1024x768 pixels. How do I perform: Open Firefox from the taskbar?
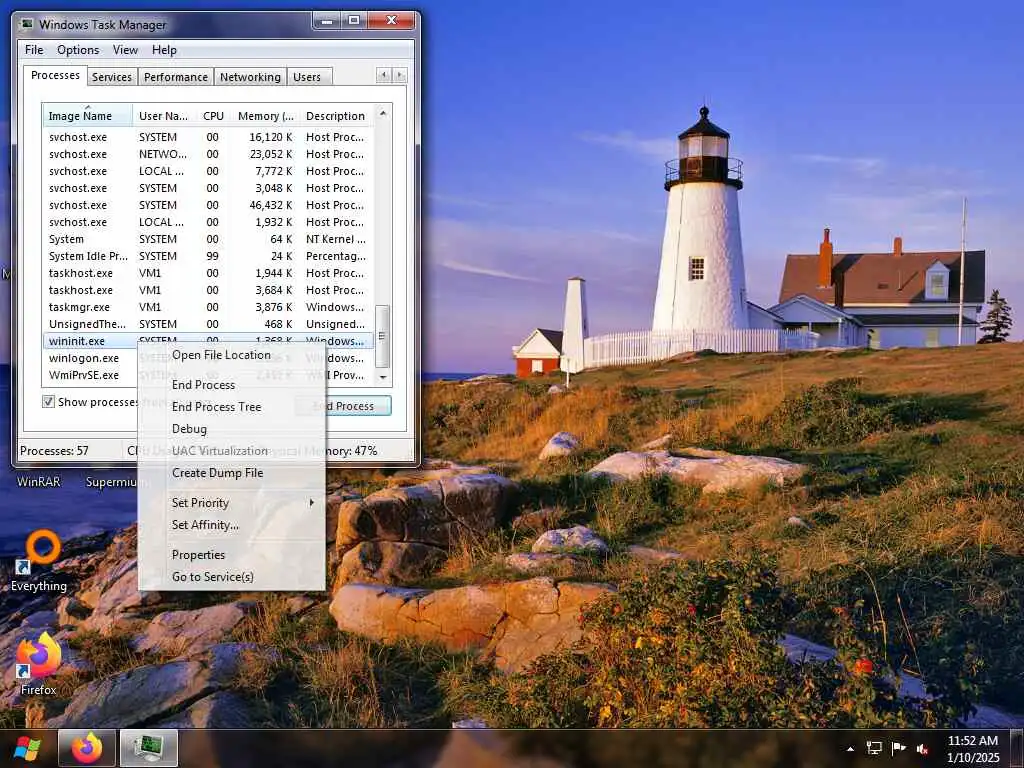[x=87, y=748]
